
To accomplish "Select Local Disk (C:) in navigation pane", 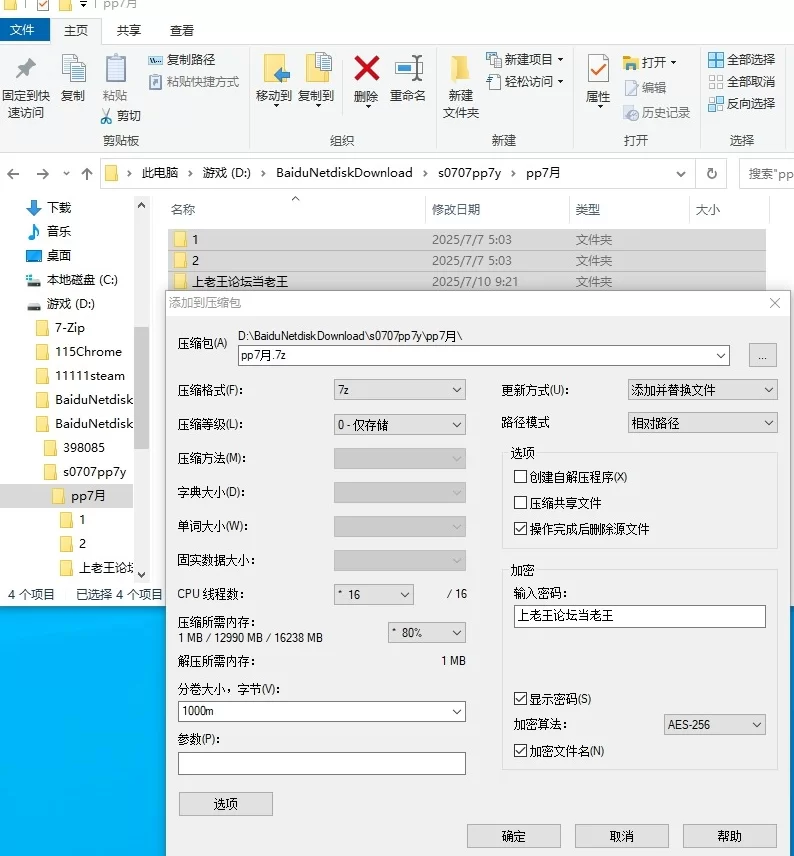I will [71, 280].
